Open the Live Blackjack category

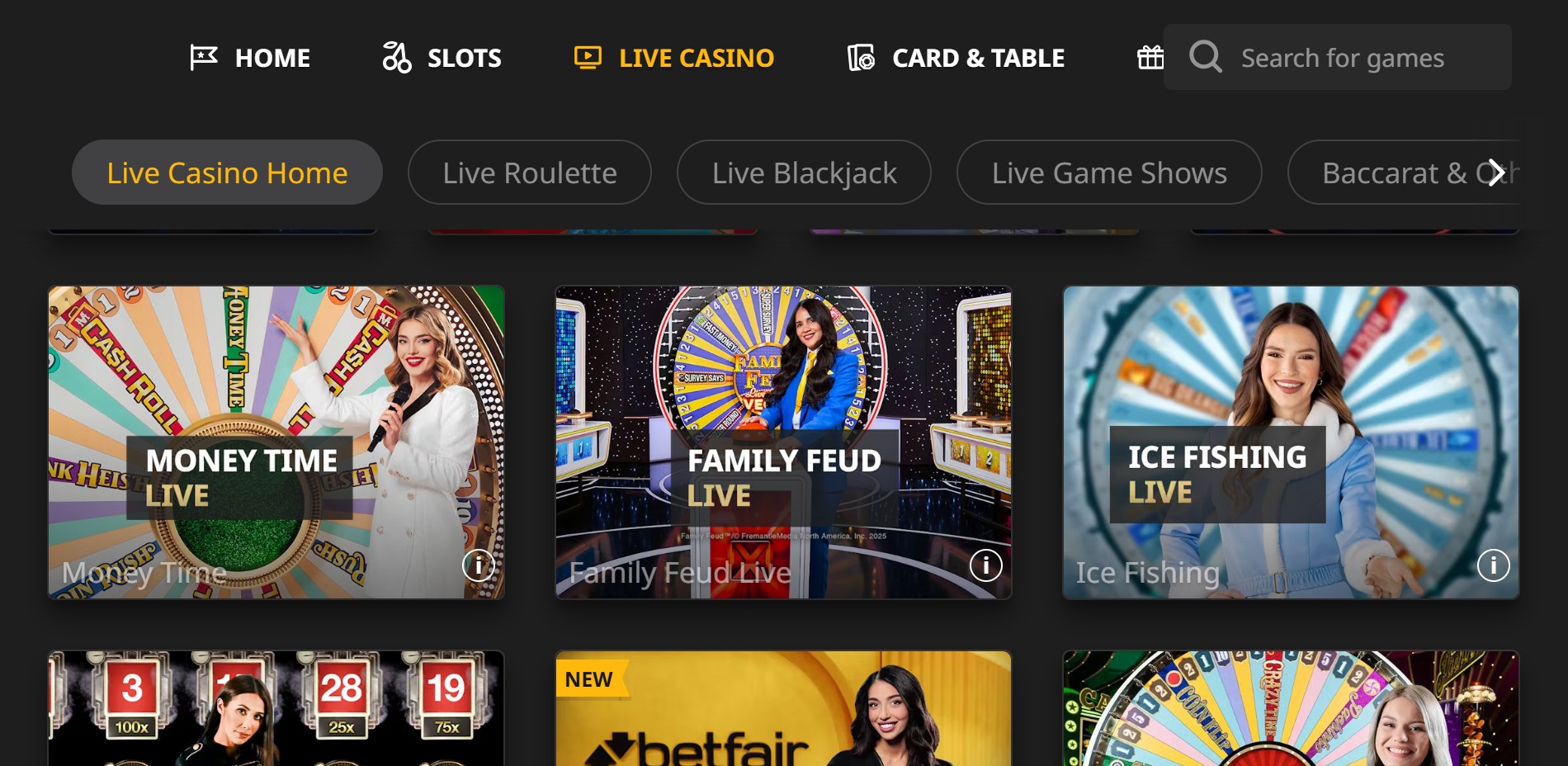pyautogui.click(x=804, y=173)
